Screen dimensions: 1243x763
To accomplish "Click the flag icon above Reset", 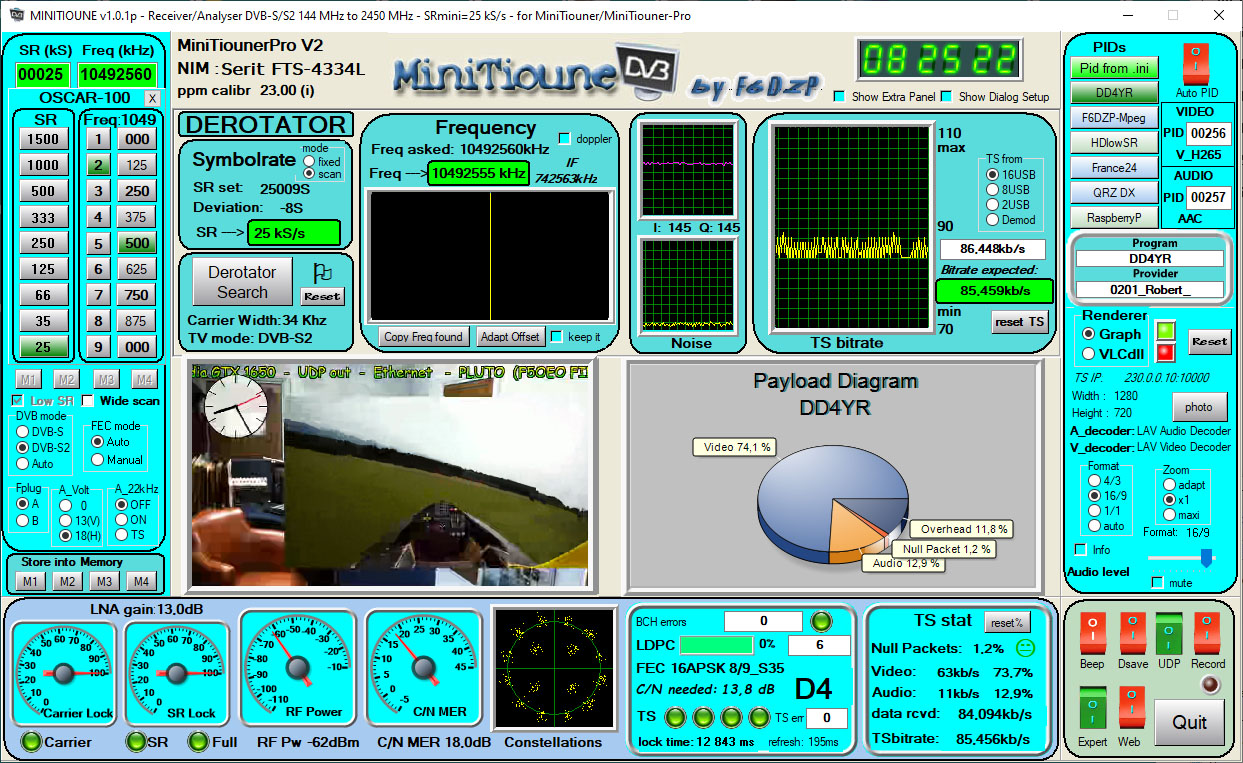I will (x=322, y=273).
